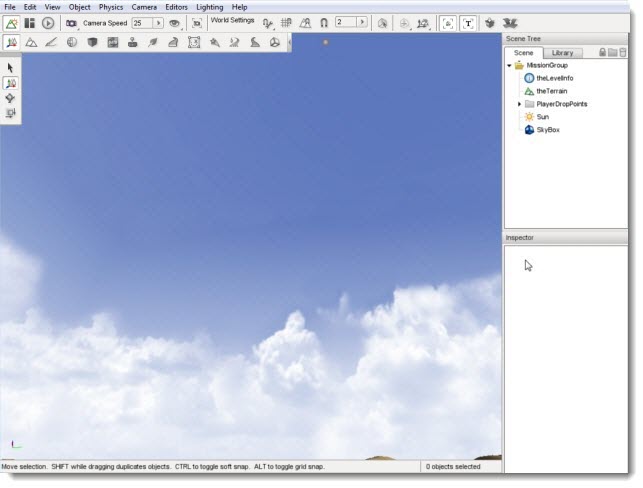Viewport: 643px width, 488px height.
Task: Select the Material Editor sphere icon
Action: 72,42
